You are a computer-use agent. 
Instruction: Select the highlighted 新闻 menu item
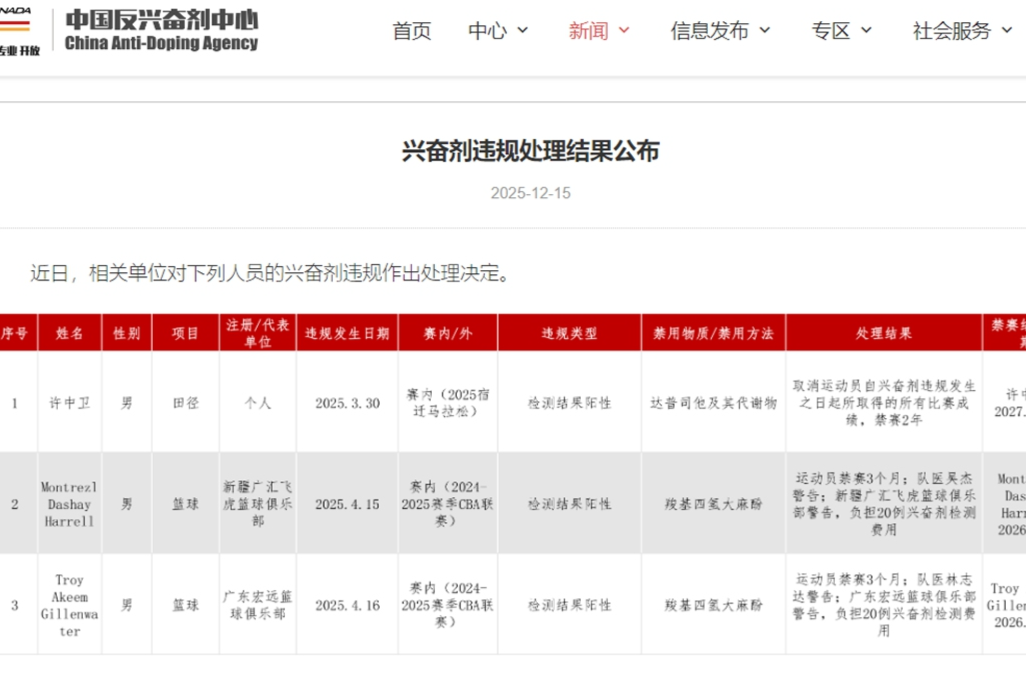tap(588, 31)
